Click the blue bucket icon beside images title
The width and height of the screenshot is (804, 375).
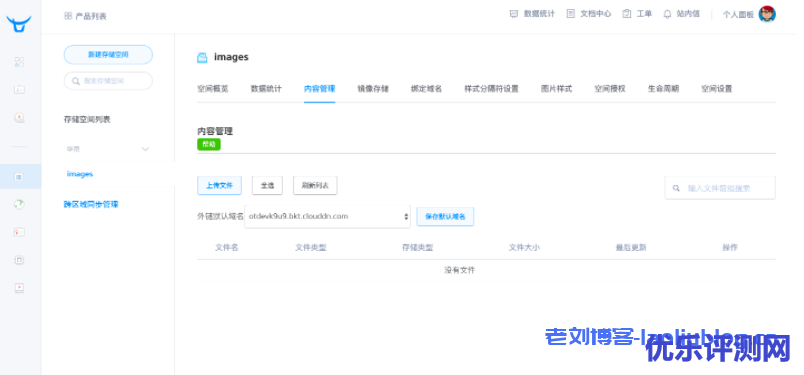[202, 57]
